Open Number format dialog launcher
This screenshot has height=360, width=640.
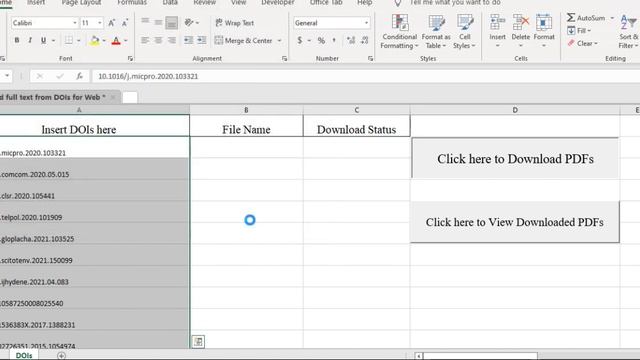tap(370, 59)
